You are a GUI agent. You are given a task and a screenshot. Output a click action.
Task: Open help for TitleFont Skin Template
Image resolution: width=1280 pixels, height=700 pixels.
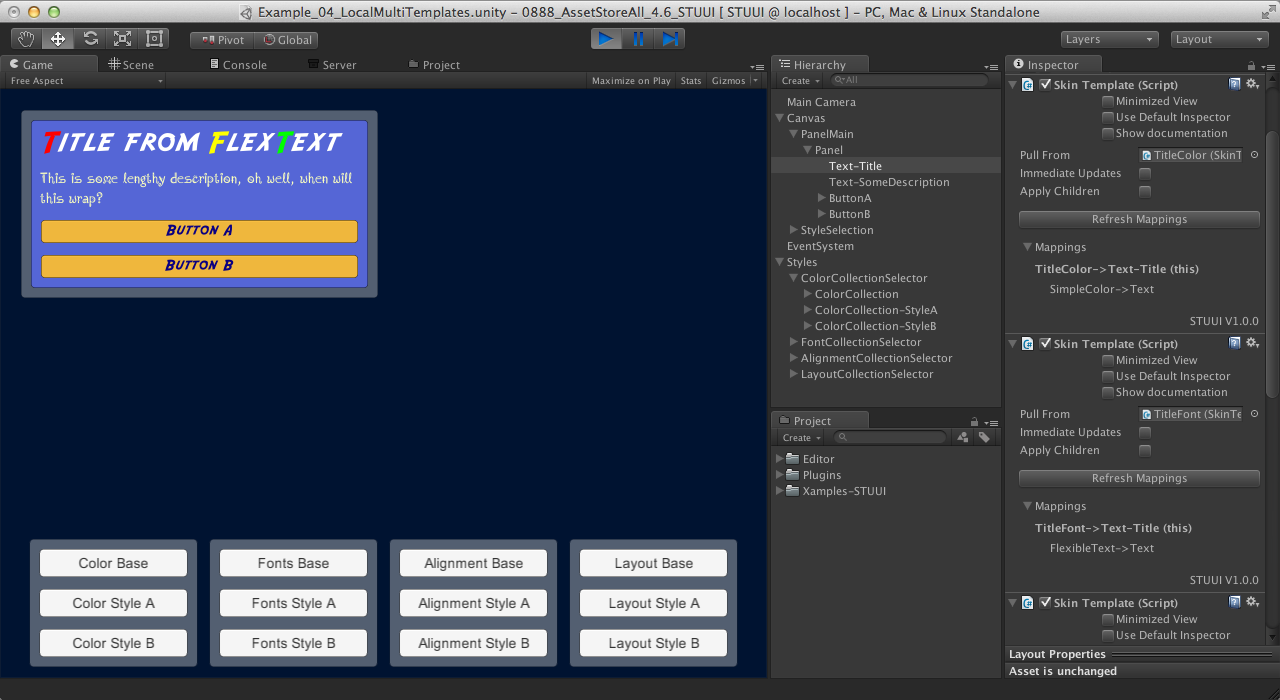point(1235,344)
